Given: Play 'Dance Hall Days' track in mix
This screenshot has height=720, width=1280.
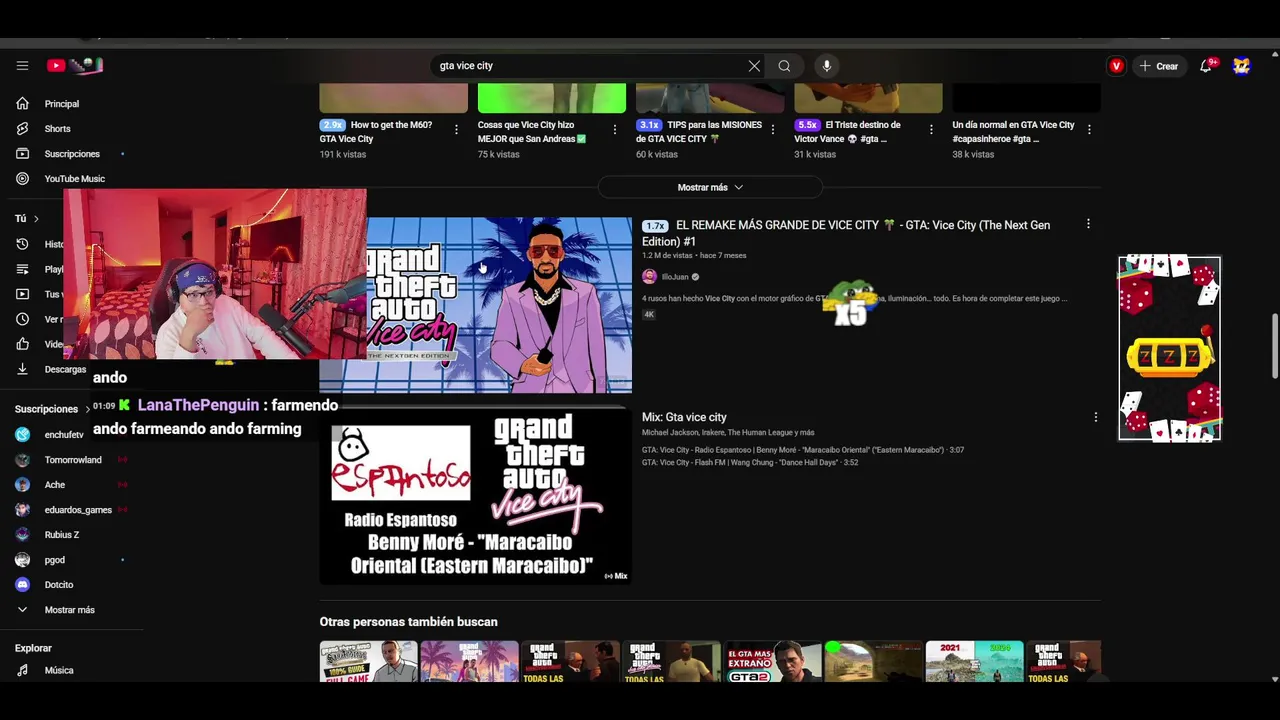Looking at the screenshot, I should pyautogui.click(x=750, y=463).
